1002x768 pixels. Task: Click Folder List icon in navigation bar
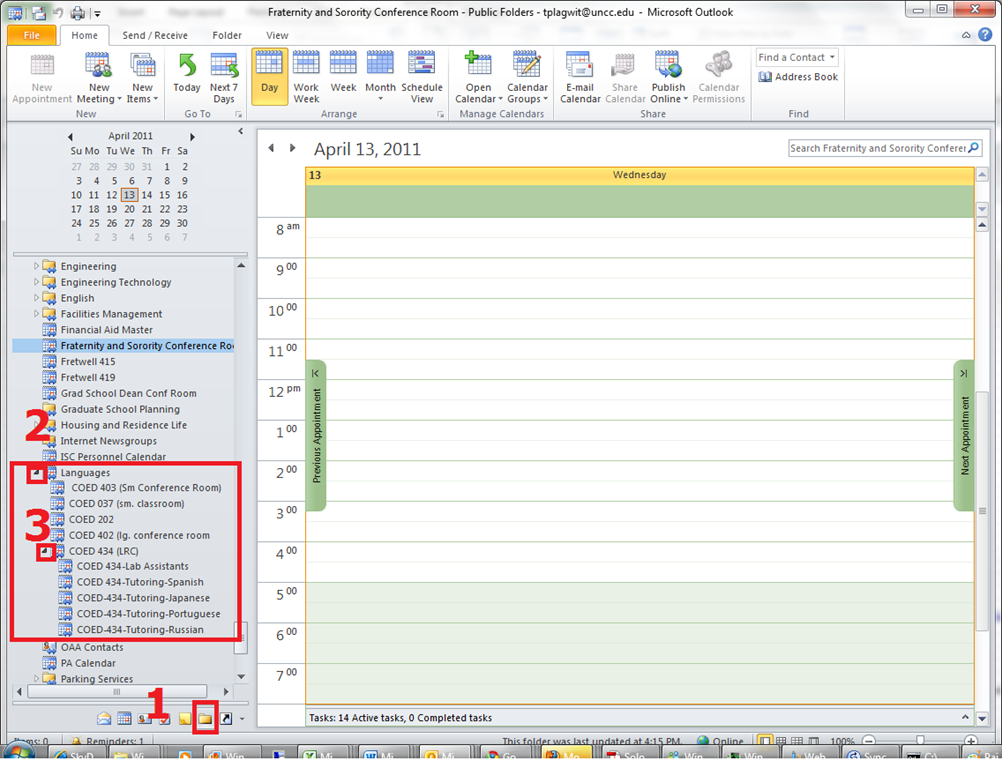pos(205,718)
